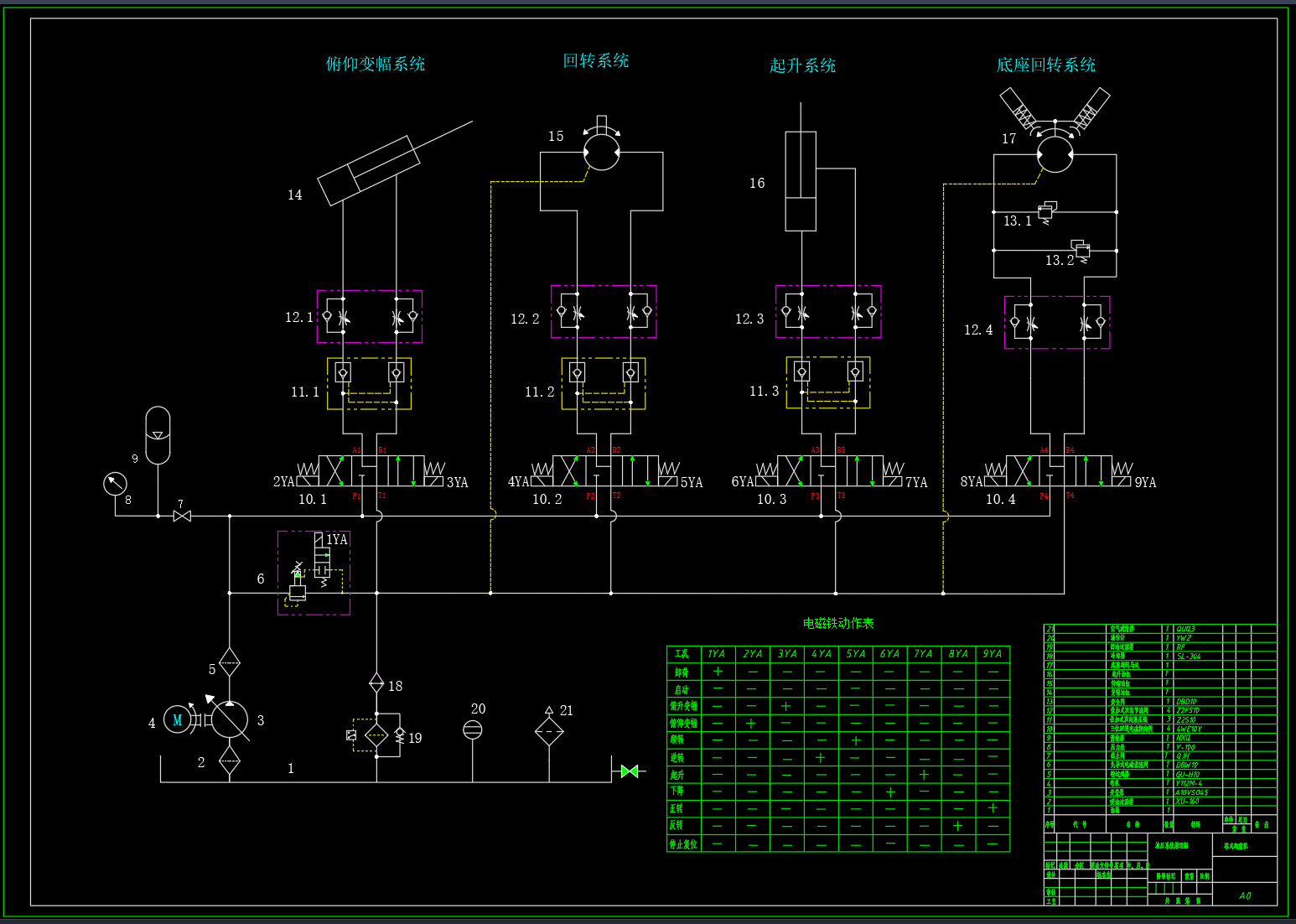Click the suction filter symbol numbered 2
This screenshot has height=924, width=1296.
click(x=230, y=761)
